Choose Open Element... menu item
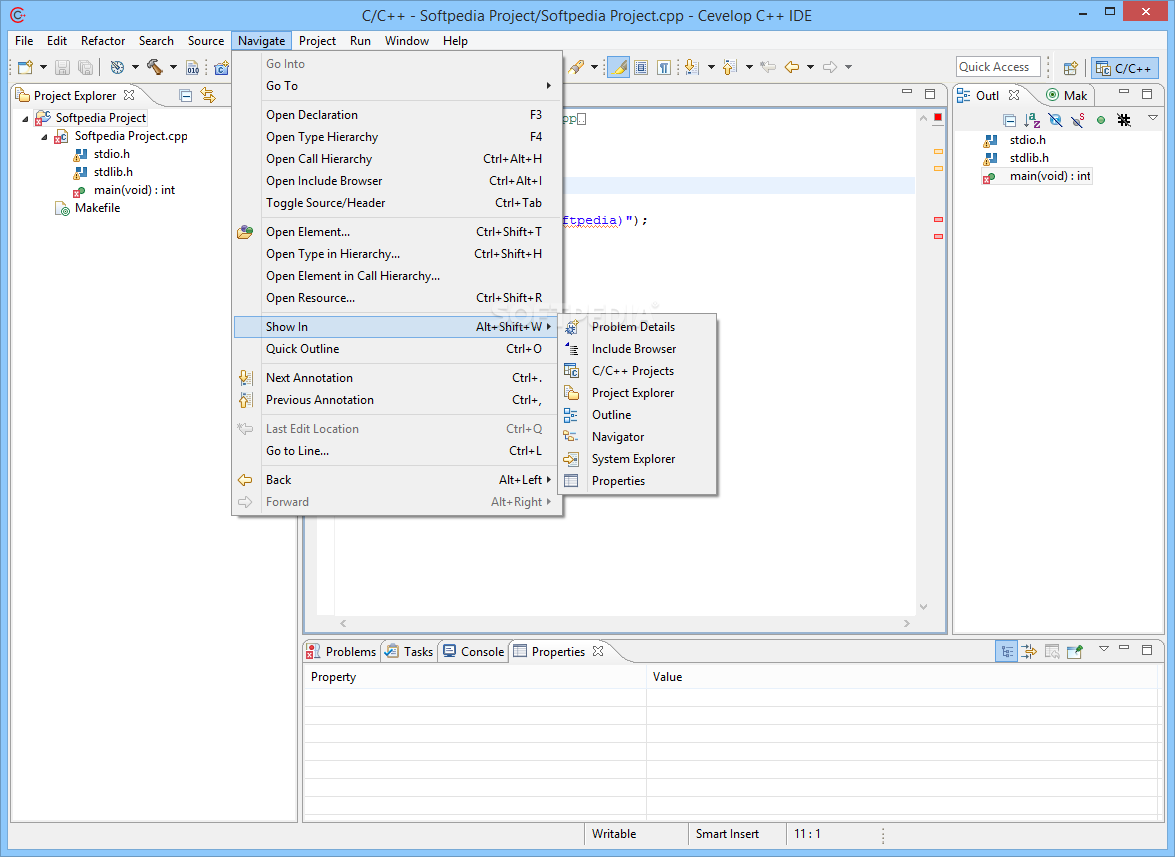 (397, 232)
